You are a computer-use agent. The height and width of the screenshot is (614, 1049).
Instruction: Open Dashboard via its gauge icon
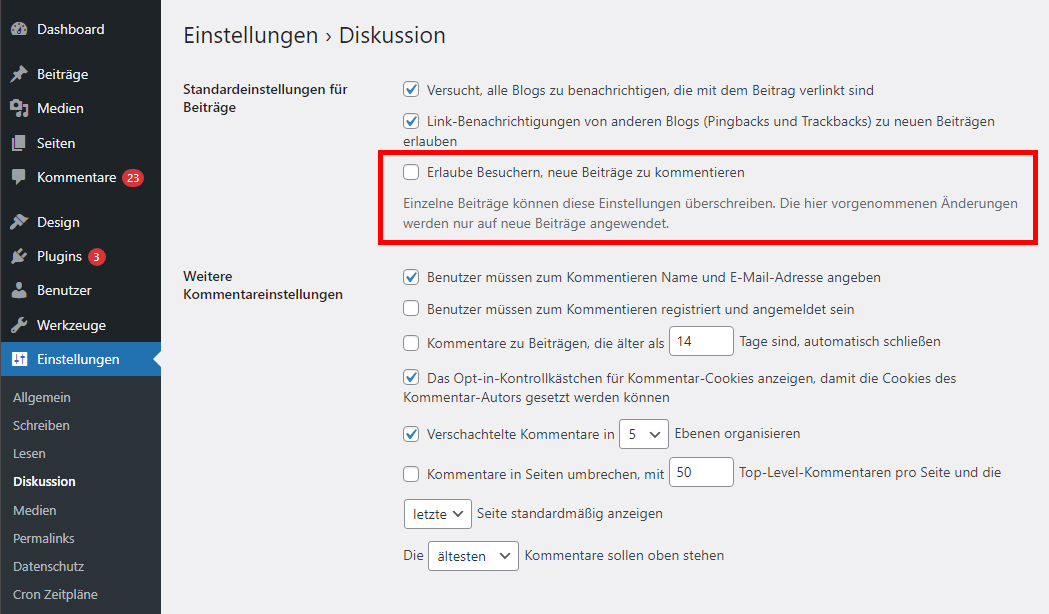click(x=19, y=29)
